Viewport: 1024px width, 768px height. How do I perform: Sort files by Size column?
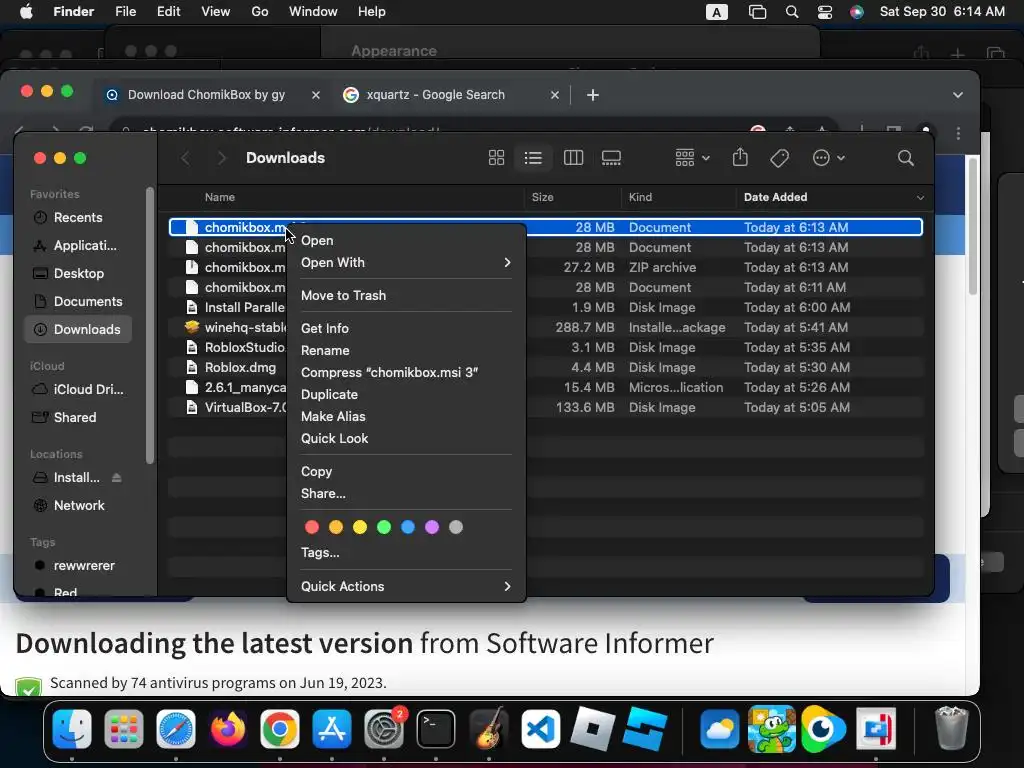pyautogui.click(x=573, y=197)
